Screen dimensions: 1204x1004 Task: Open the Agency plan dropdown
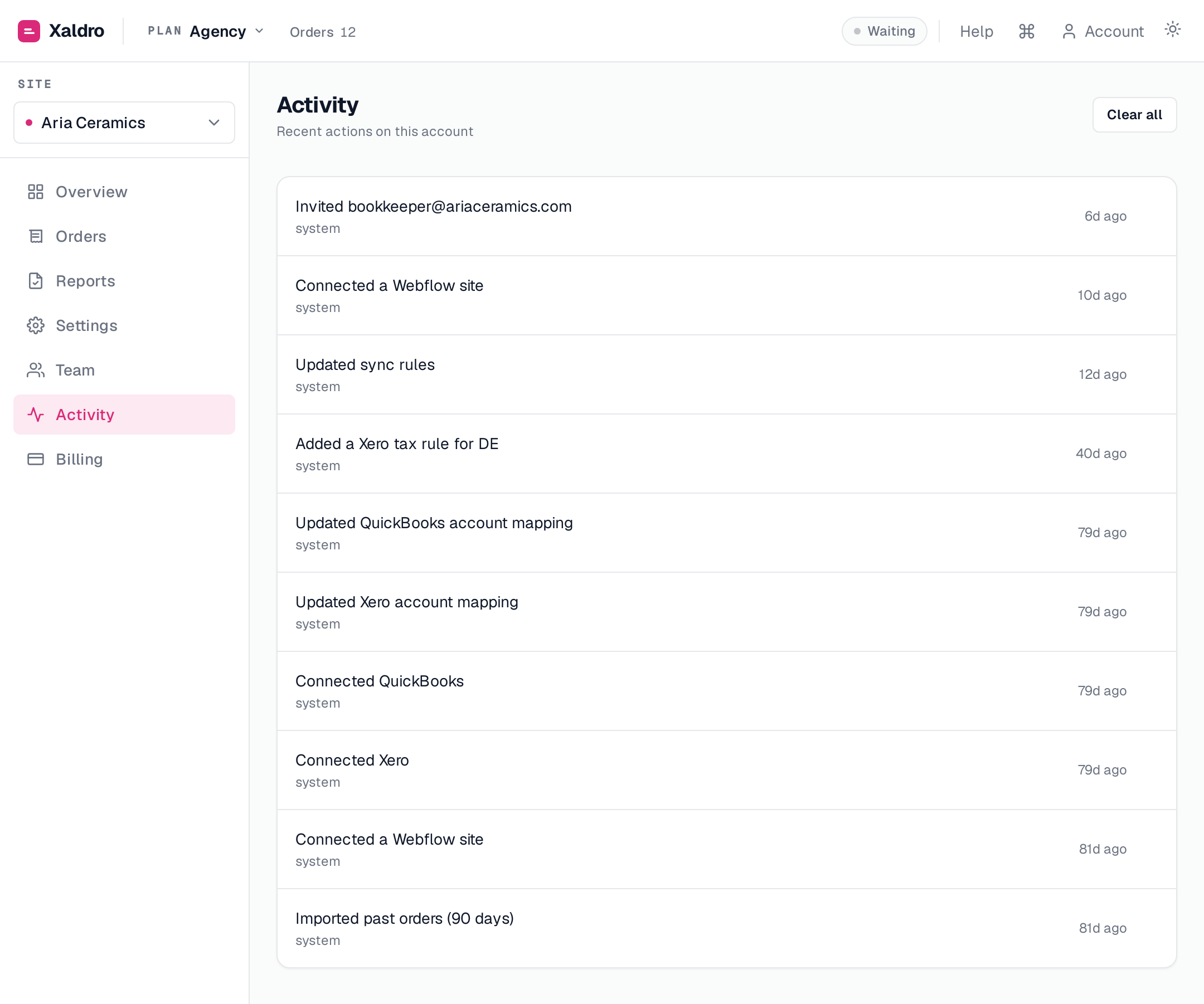[206, 31]
